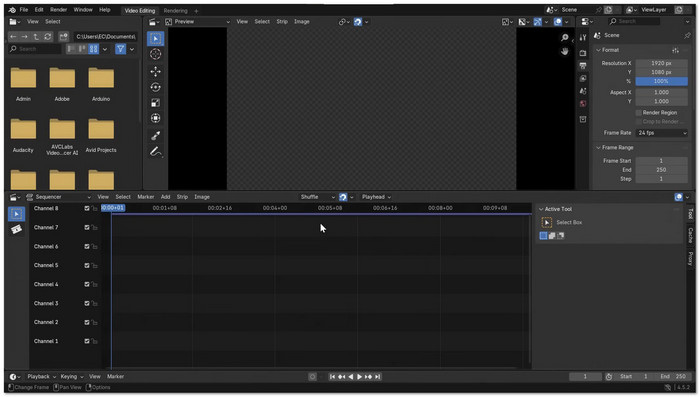Image resolution: width=700 pixels, height=397 pixels.
Task: Select the Sample color tool in preview
Action: click(155, 135)
